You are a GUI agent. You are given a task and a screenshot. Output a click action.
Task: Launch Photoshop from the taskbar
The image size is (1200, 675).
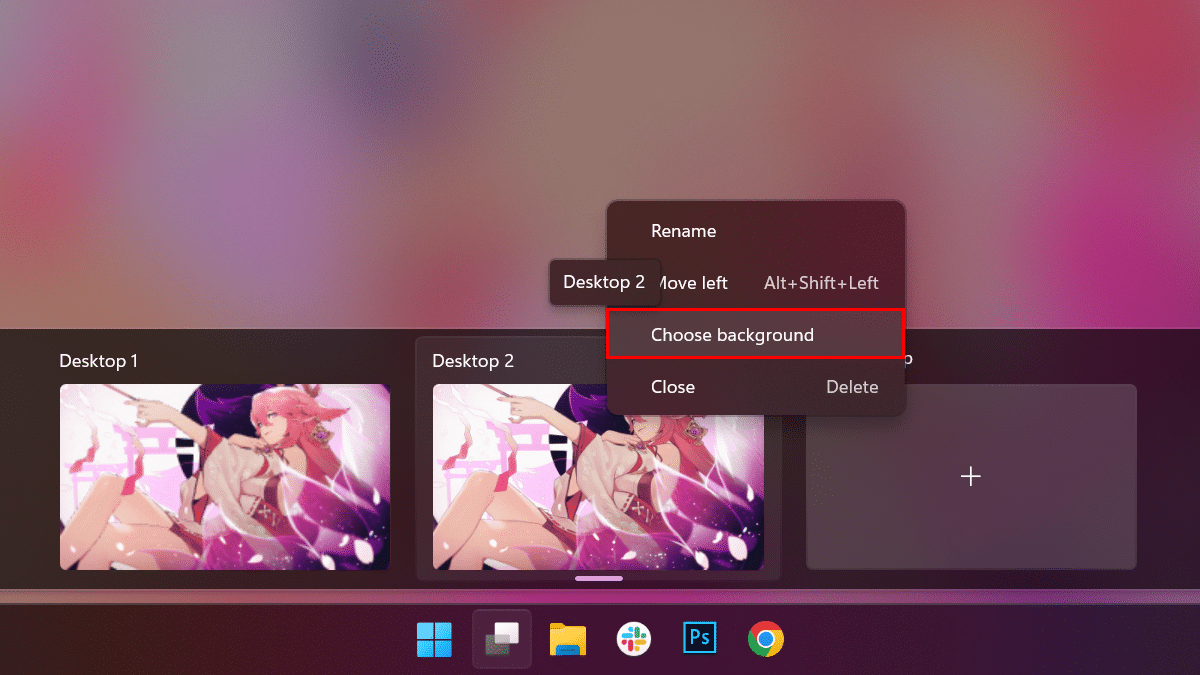pos(700,638)
